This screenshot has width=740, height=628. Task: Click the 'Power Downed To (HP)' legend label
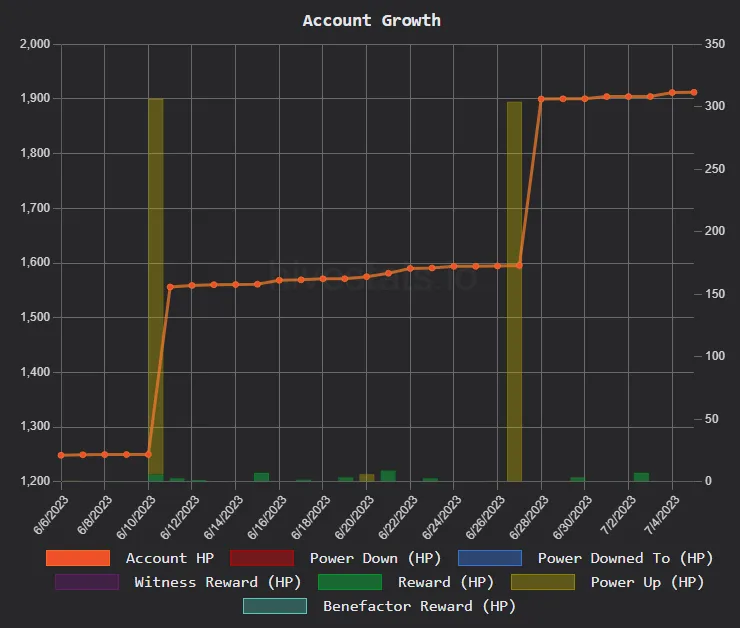625,558
